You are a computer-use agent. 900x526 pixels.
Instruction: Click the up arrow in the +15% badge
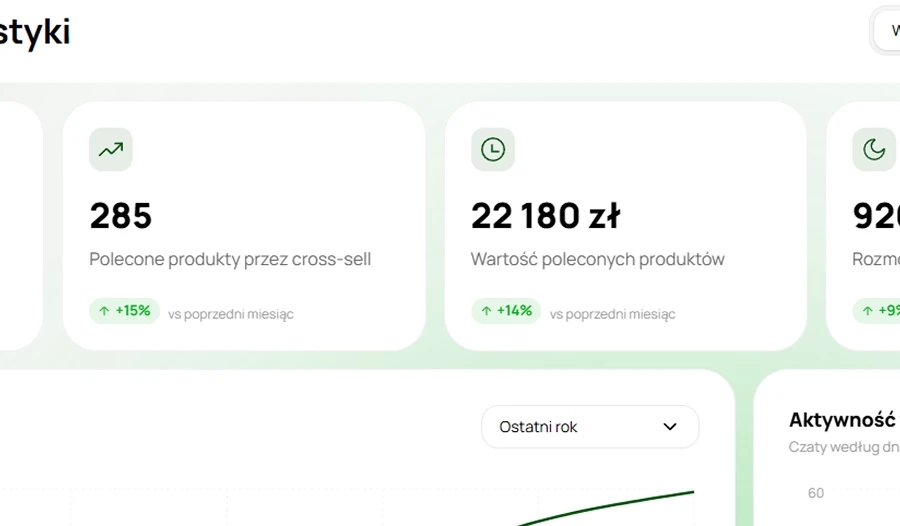[104, 311]
